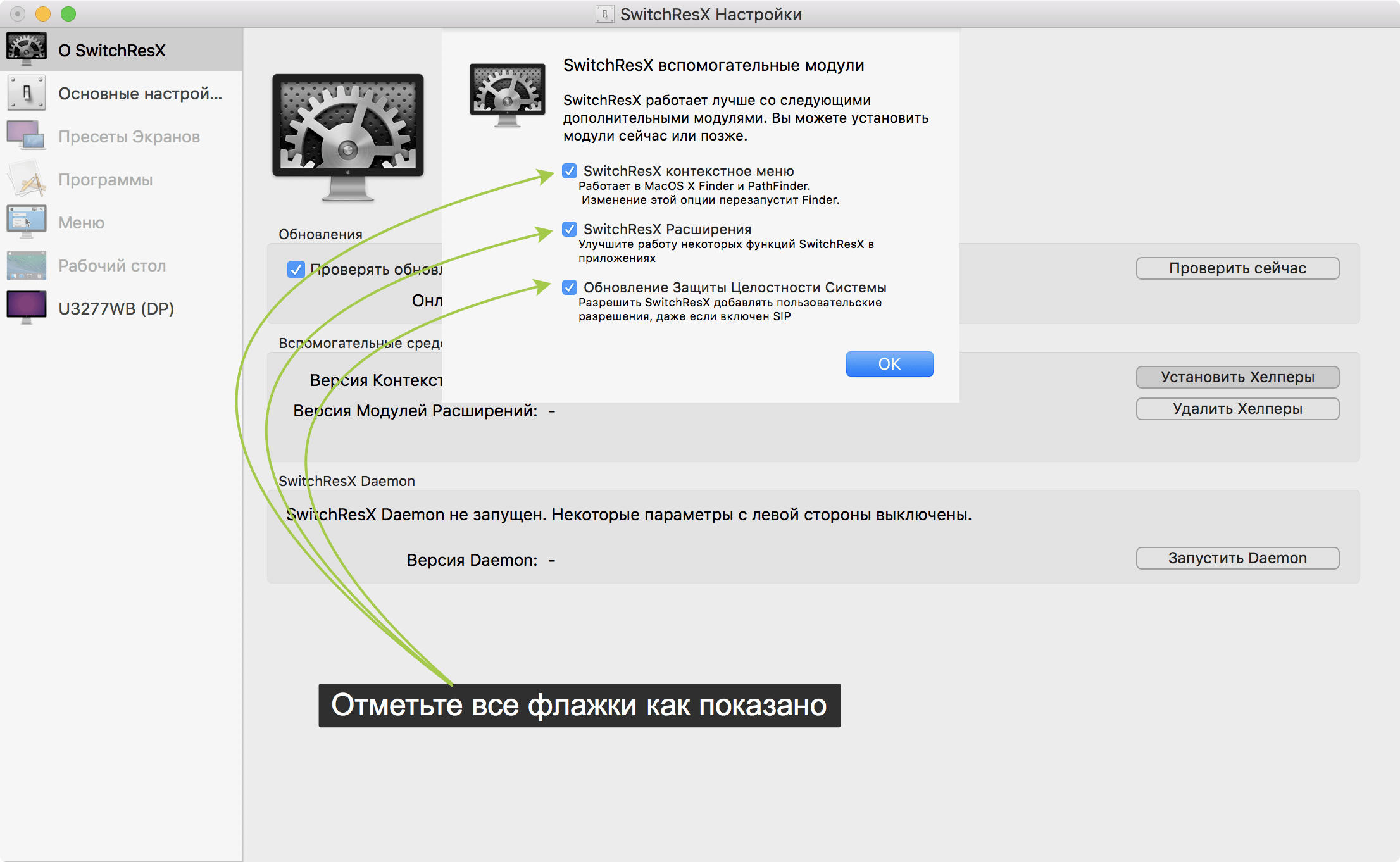
Task: Click the title bar document icon
Action: [604, 14]
